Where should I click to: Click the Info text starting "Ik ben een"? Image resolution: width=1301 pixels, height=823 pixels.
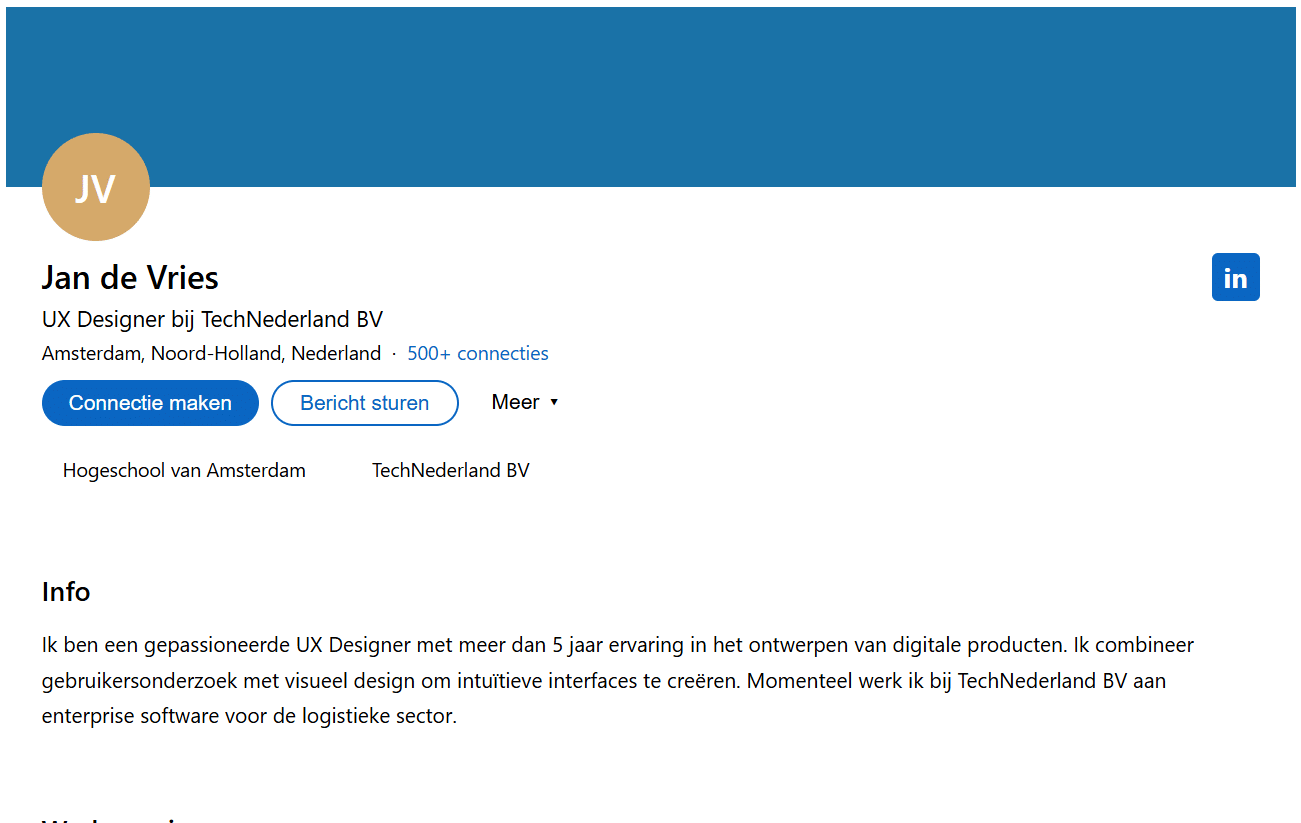90,645
